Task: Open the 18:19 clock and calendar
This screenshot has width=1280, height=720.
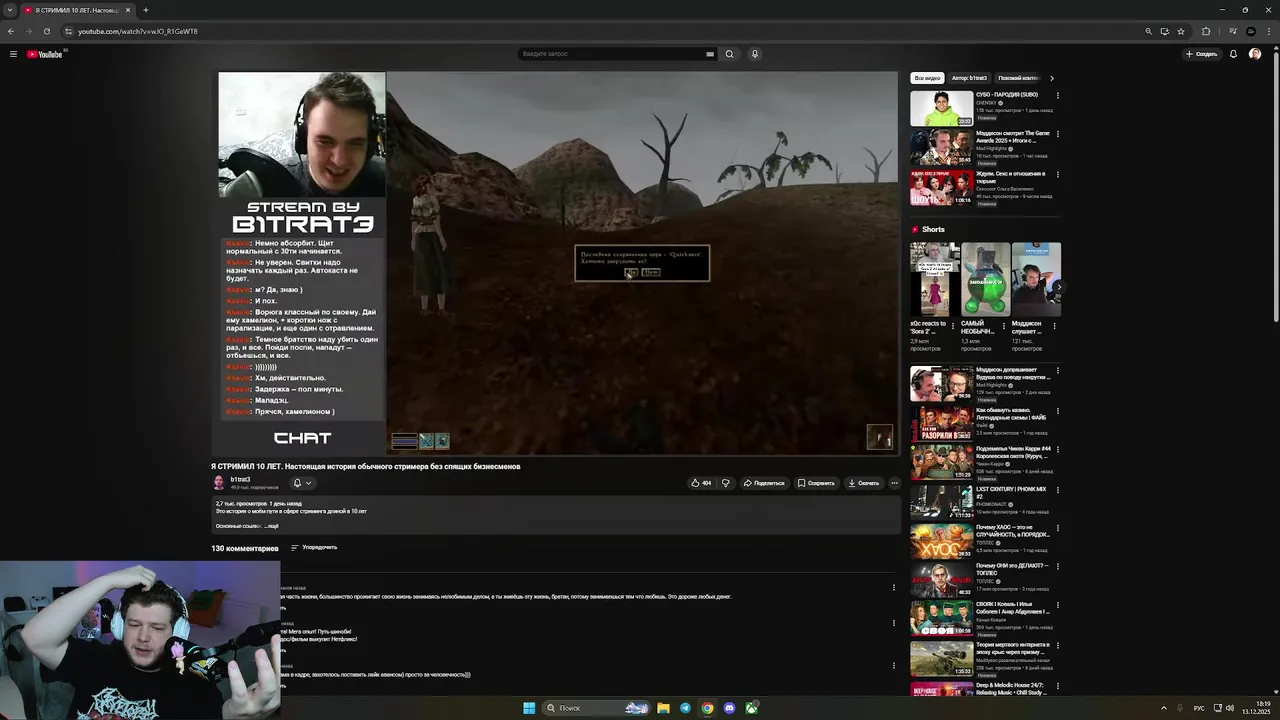Action: coord(1255,708)
